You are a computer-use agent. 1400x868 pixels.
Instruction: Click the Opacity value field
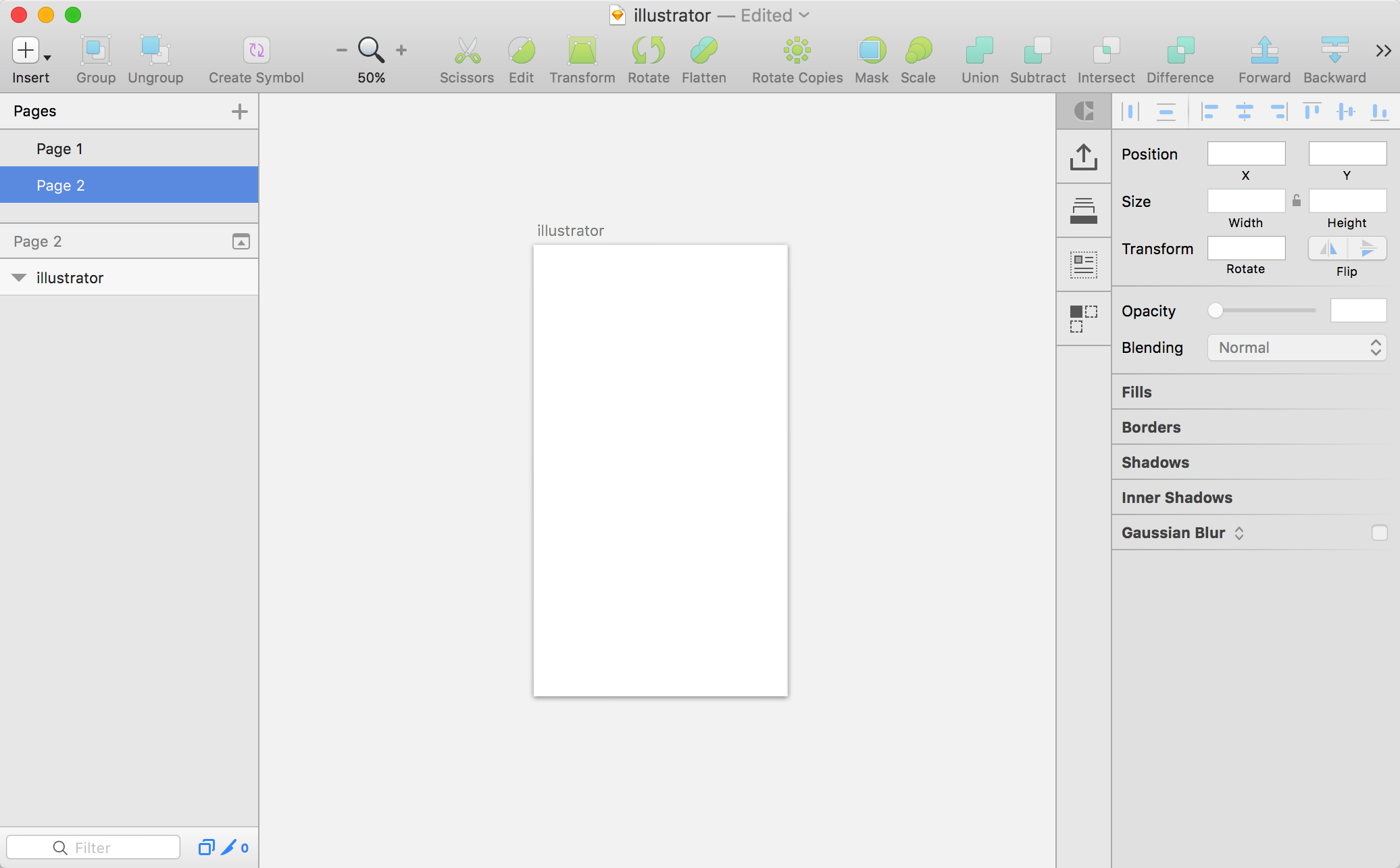point(1358,310)
